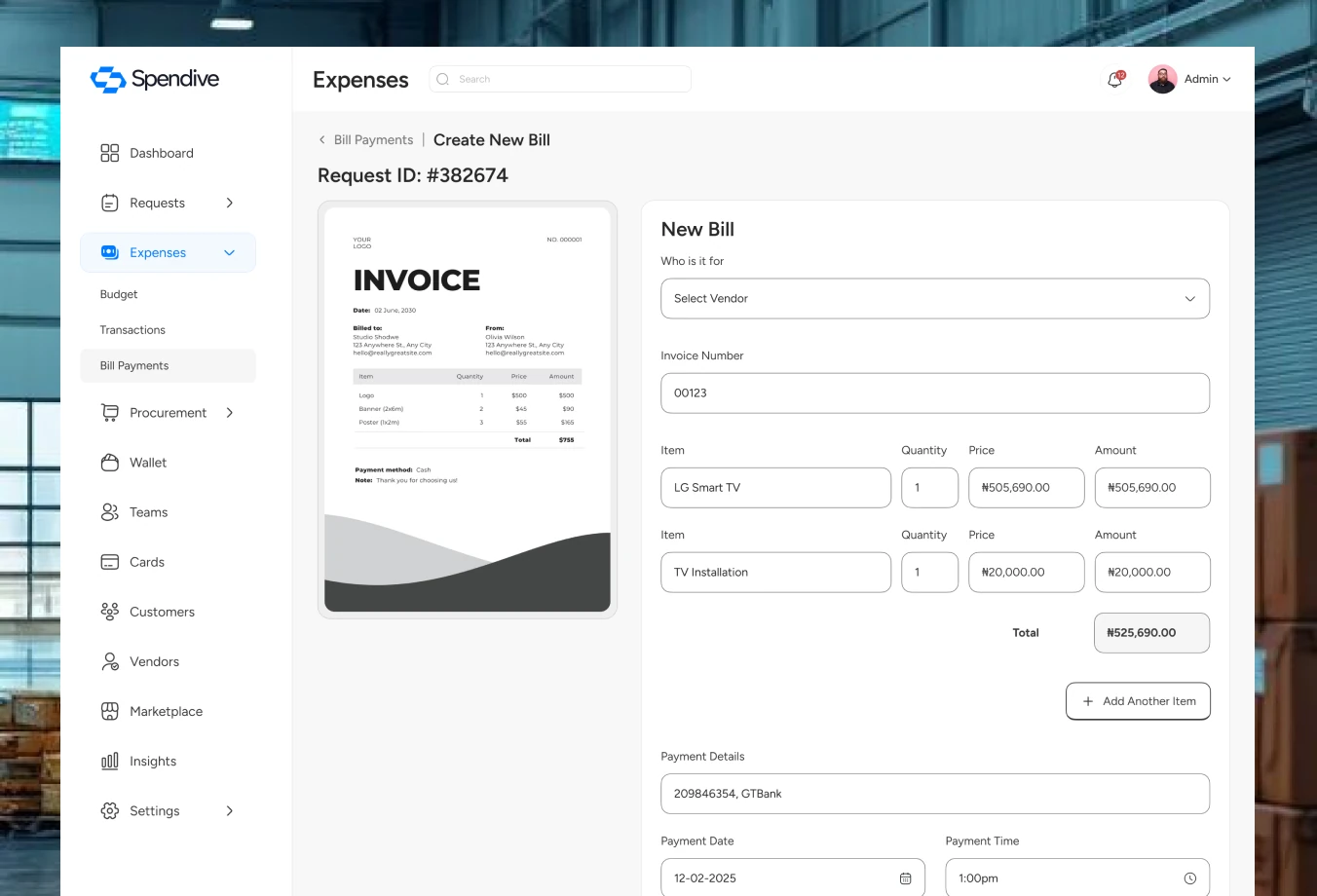1317x896 pixels.
Task: Go back using the breadcrumb back arrow
Action: (x=322, y=140)
